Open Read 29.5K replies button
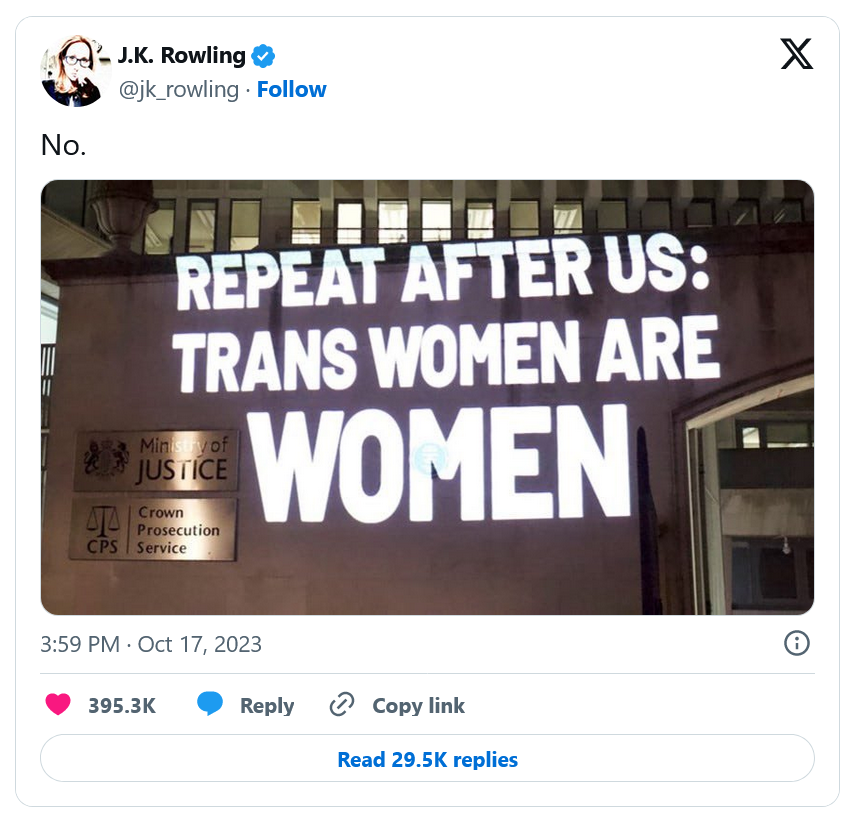Viewport: 855px width, 822px height. pos(428,759)
